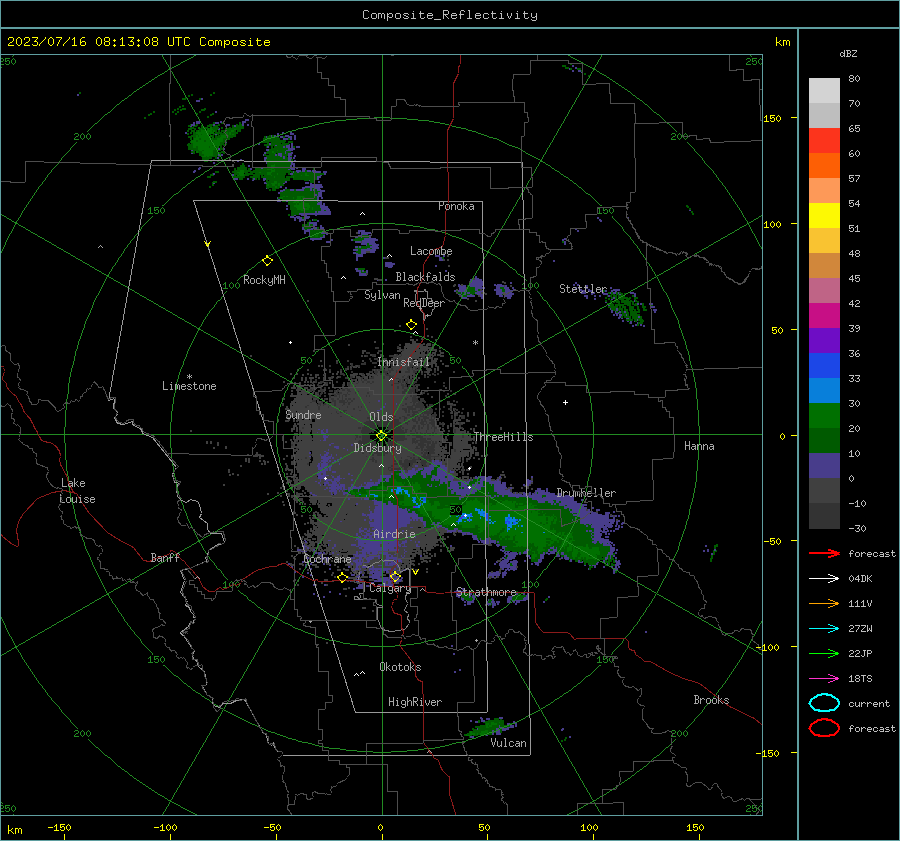Click the km unit label at top right

(x=782, y=42)
